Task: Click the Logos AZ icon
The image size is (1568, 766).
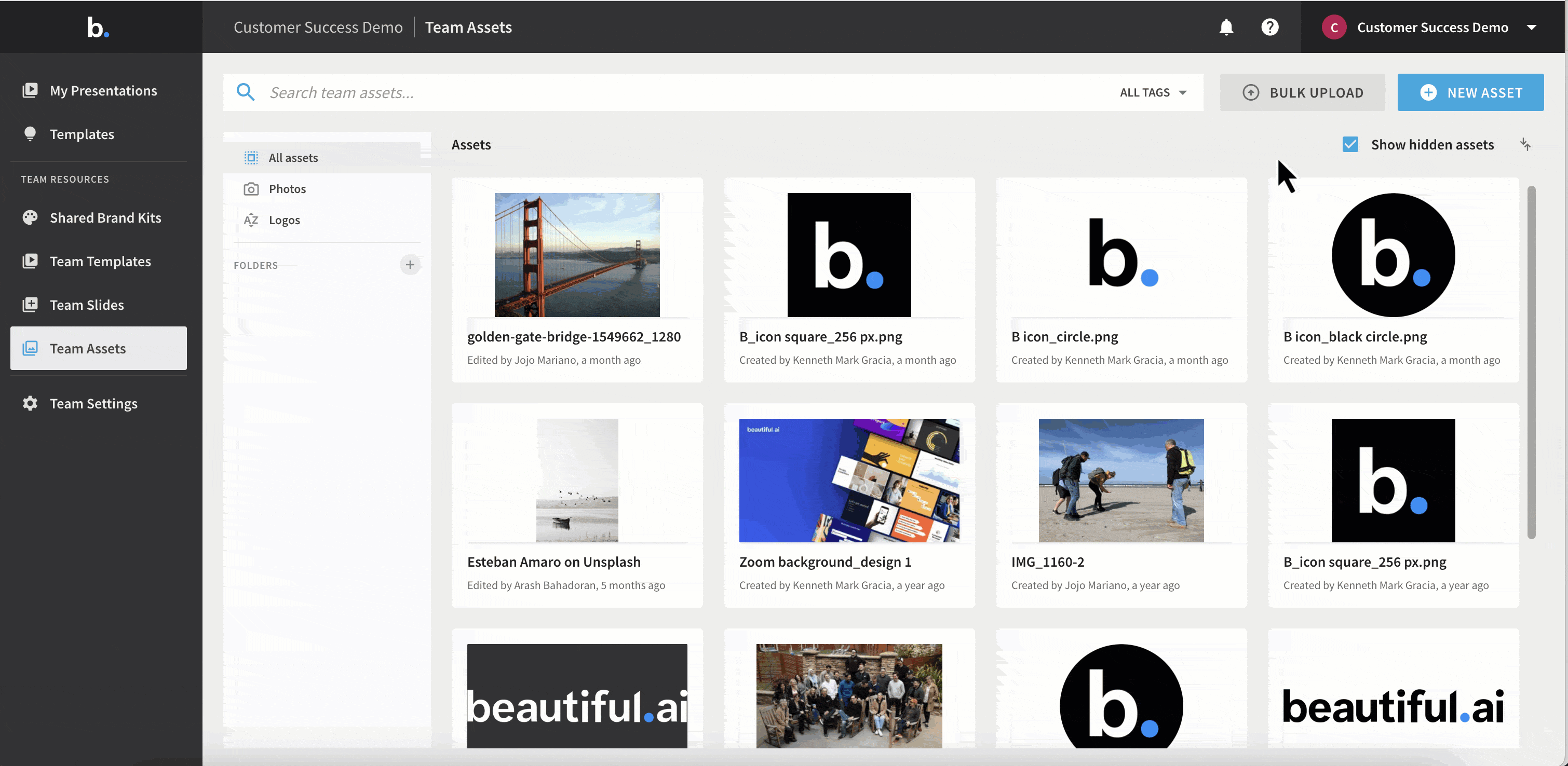Action: coord(251,220)
